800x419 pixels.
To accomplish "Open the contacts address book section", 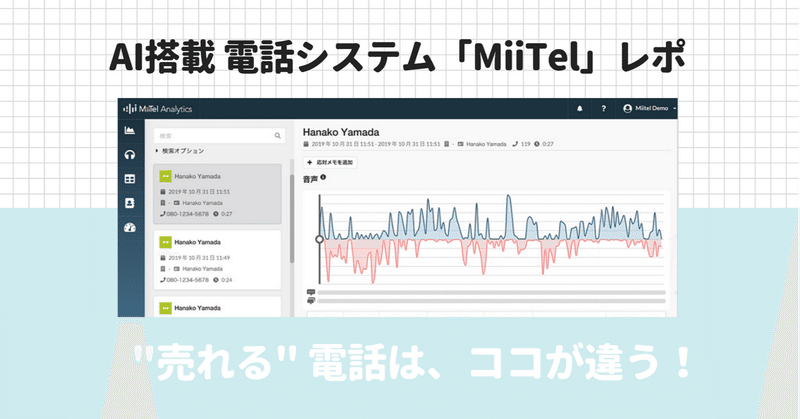I will [130, 203].
